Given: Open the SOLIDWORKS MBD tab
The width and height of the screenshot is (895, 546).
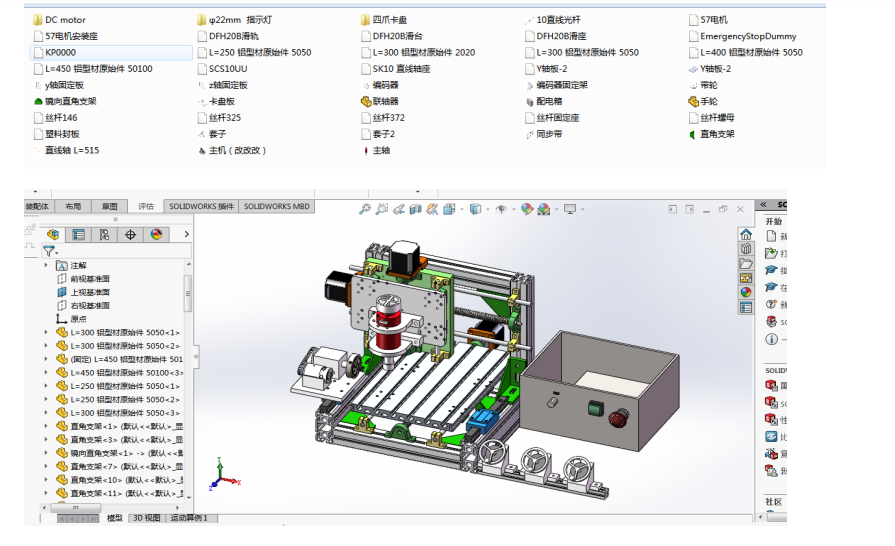Looking at the screenshot, I should click(x=277, y=206).
